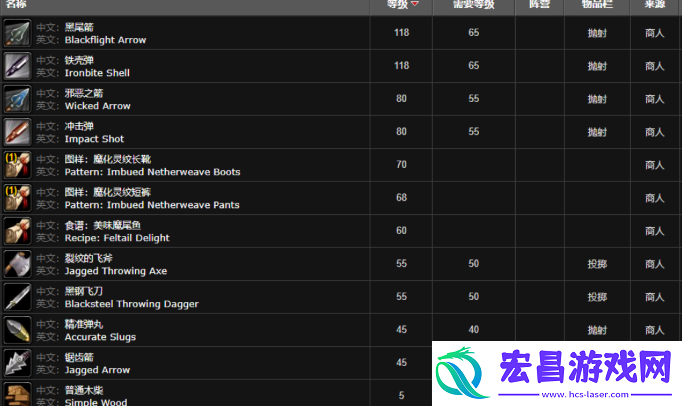The image size is (682, 406).
Task: Click level 60 in Feltail Delight row
Action: point(401,231)
